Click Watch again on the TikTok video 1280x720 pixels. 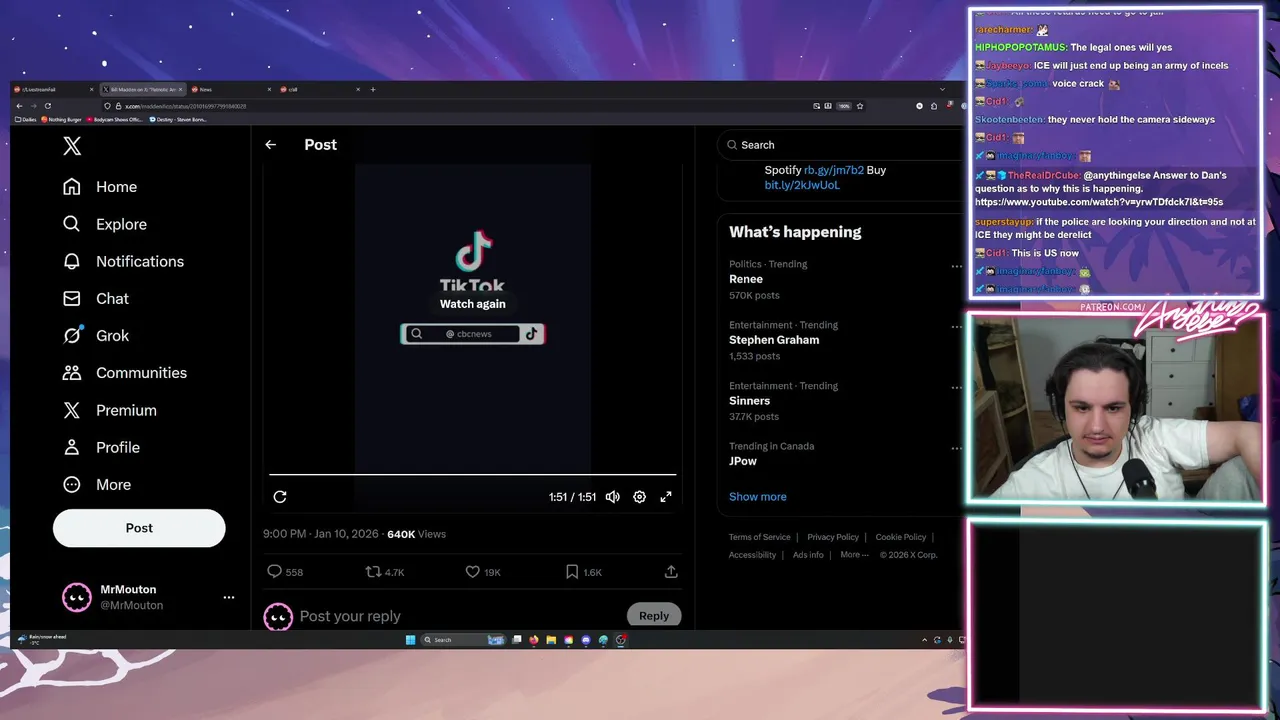(x=473, y=304)
